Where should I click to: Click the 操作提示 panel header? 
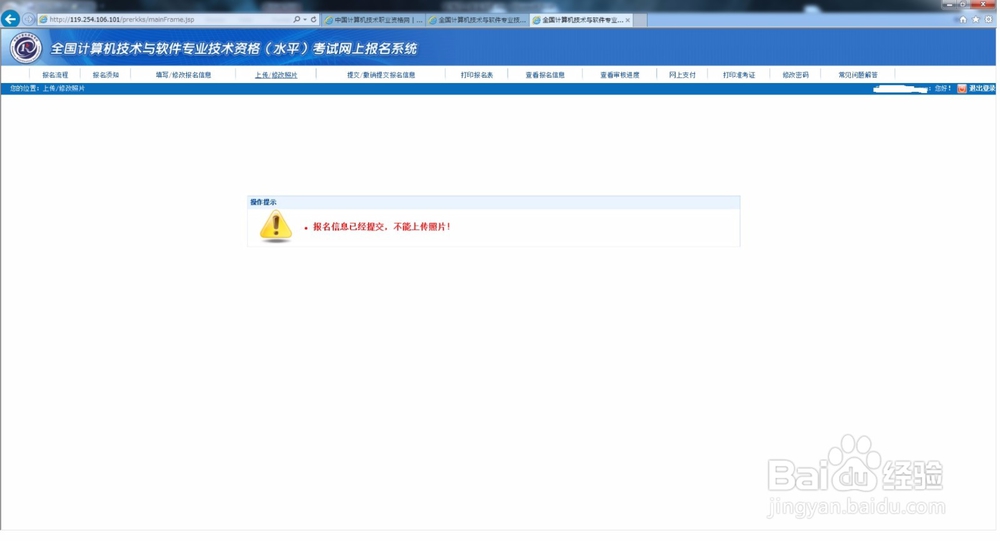click(494, 202)
